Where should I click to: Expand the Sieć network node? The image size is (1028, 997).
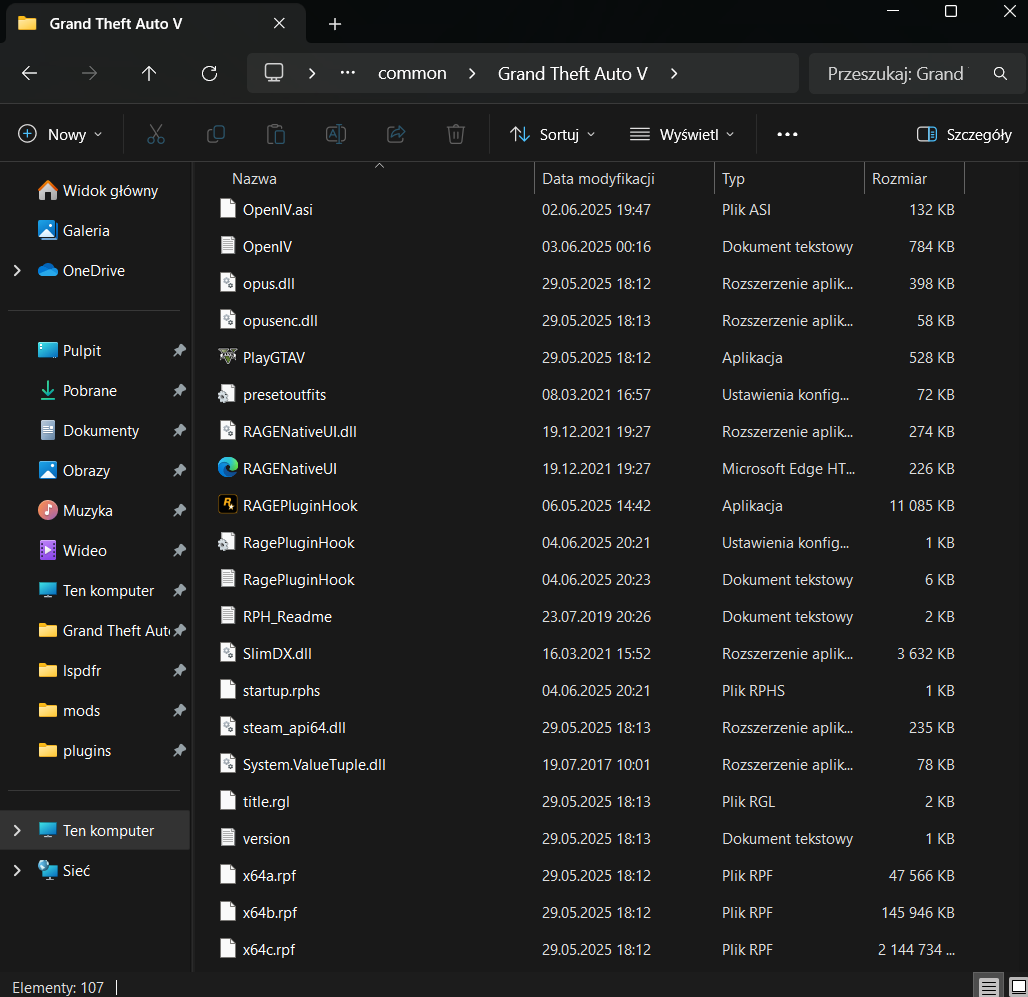point(17,871)
